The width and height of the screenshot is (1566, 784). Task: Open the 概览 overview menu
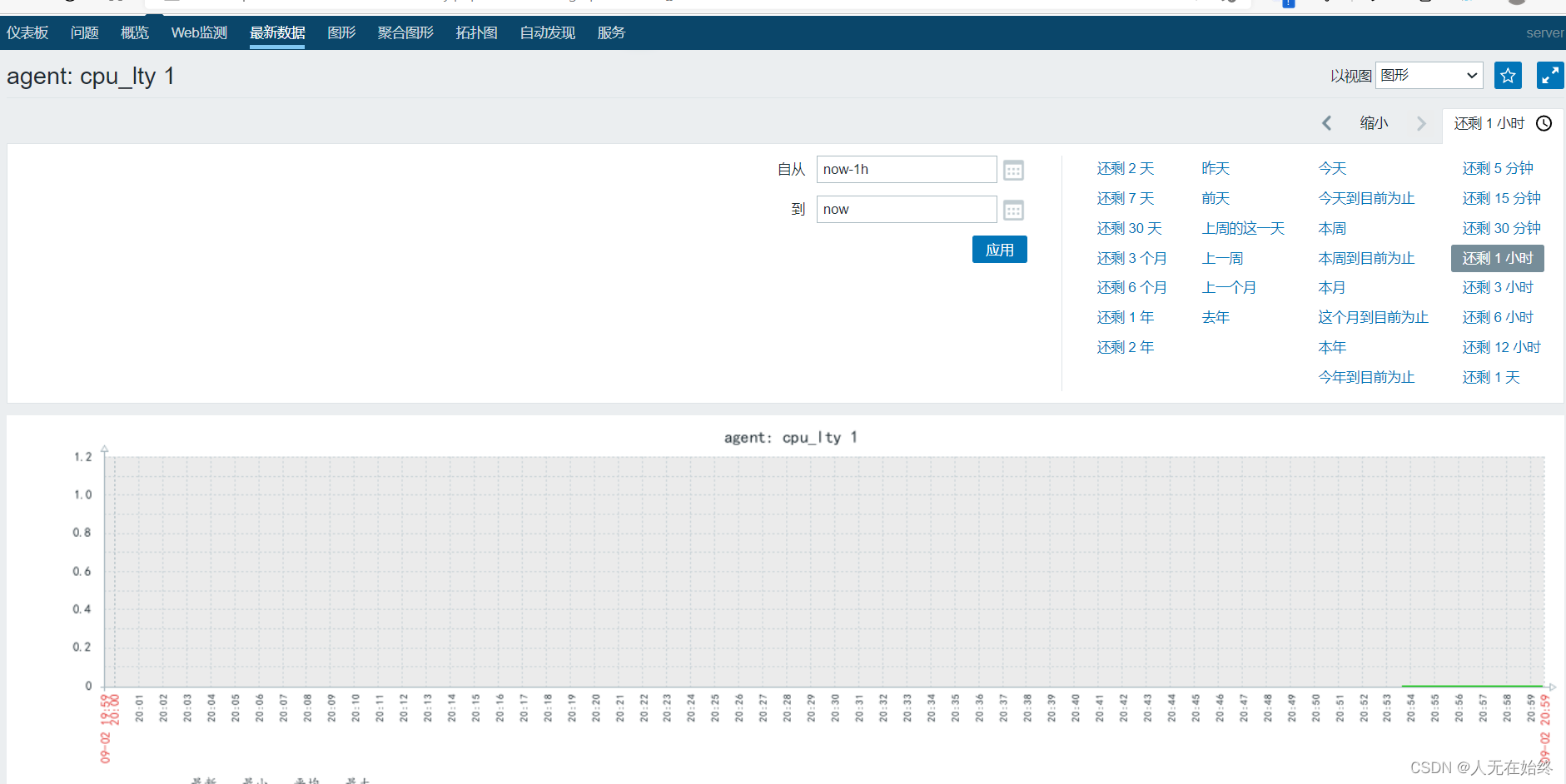coord(135,32)
